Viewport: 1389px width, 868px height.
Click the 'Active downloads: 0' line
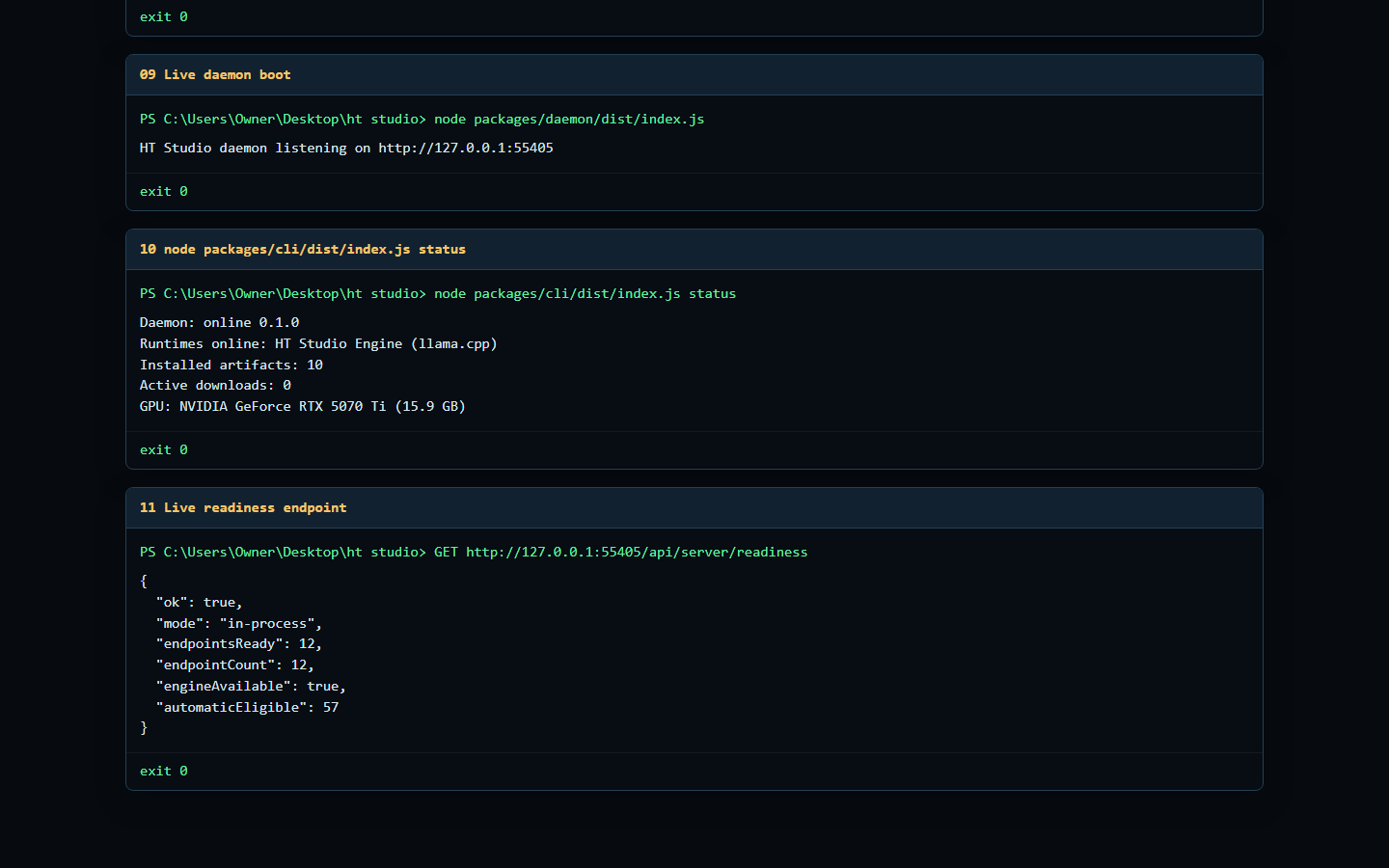pos(215,385)
